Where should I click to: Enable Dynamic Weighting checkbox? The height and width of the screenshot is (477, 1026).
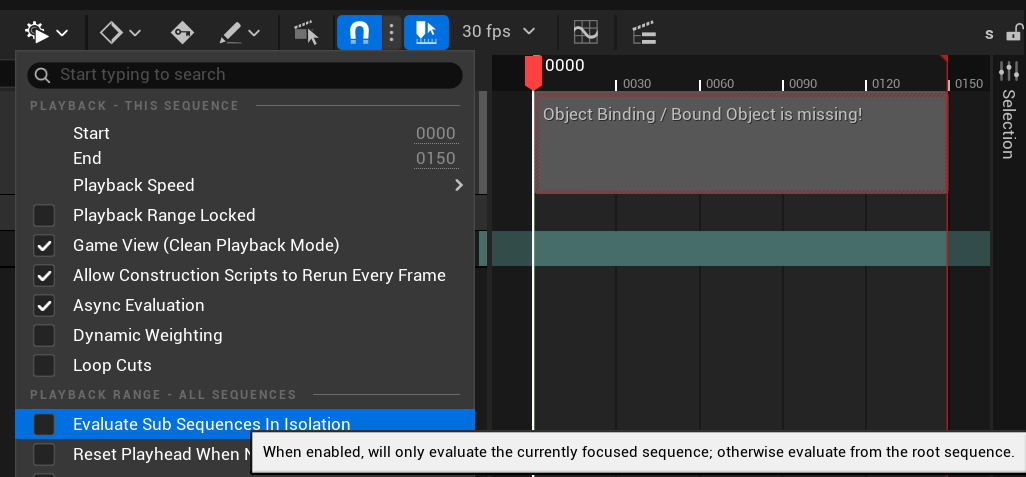click(44, 336)
